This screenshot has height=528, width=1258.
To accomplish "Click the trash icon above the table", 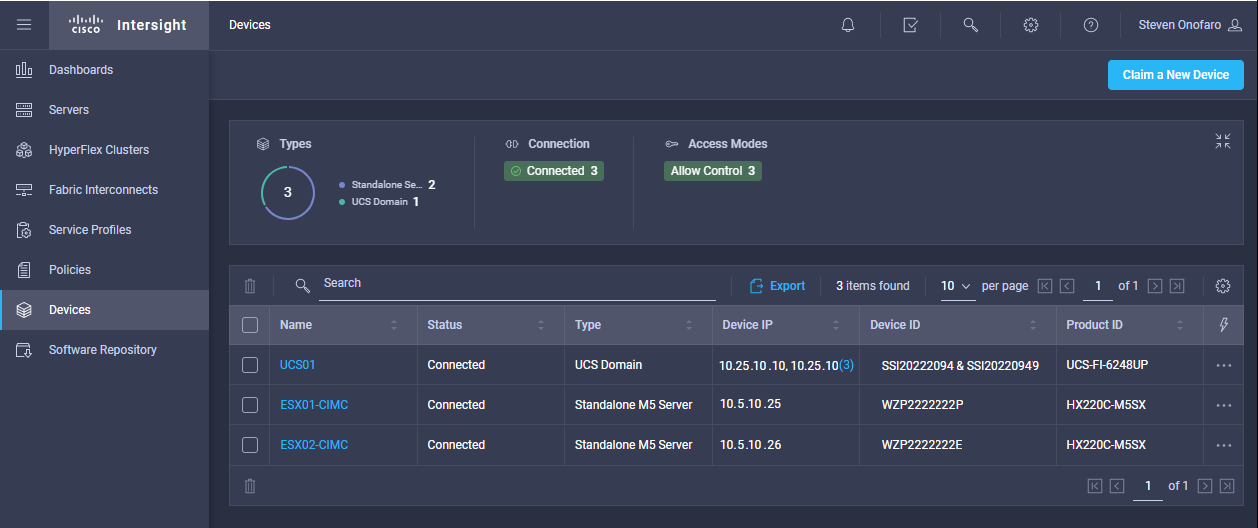I will (250, 286).
